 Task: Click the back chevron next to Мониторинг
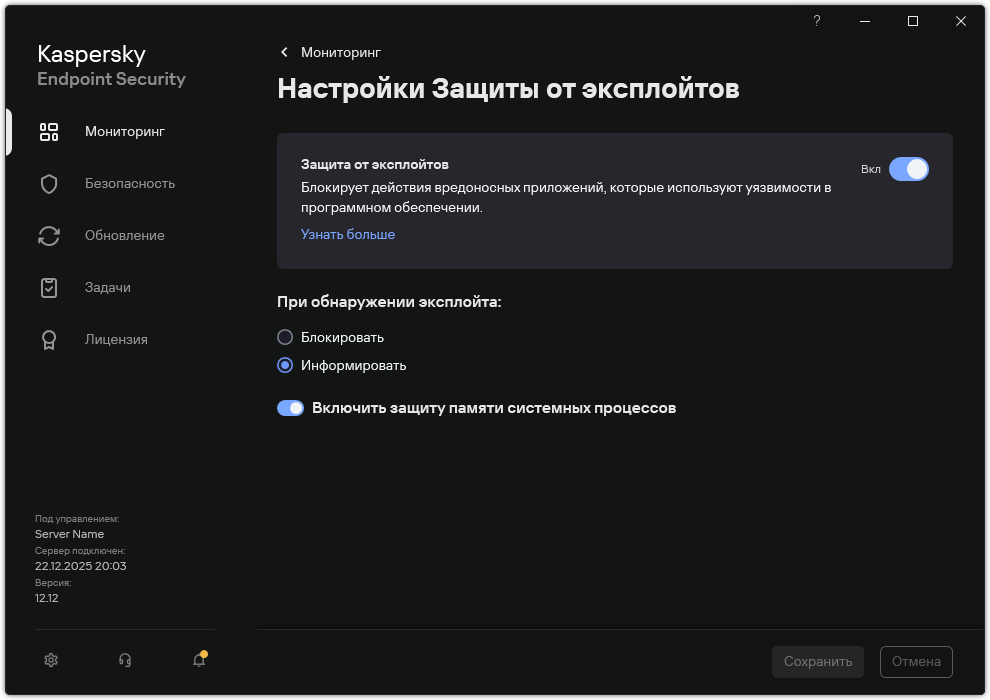283,52
